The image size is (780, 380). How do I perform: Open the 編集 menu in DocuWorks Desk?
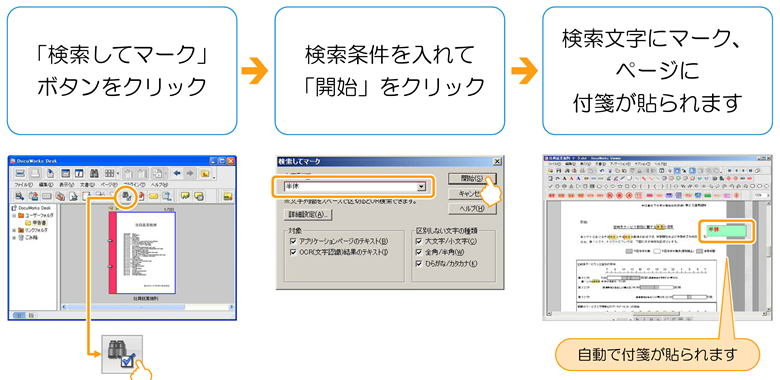point(46,185)
